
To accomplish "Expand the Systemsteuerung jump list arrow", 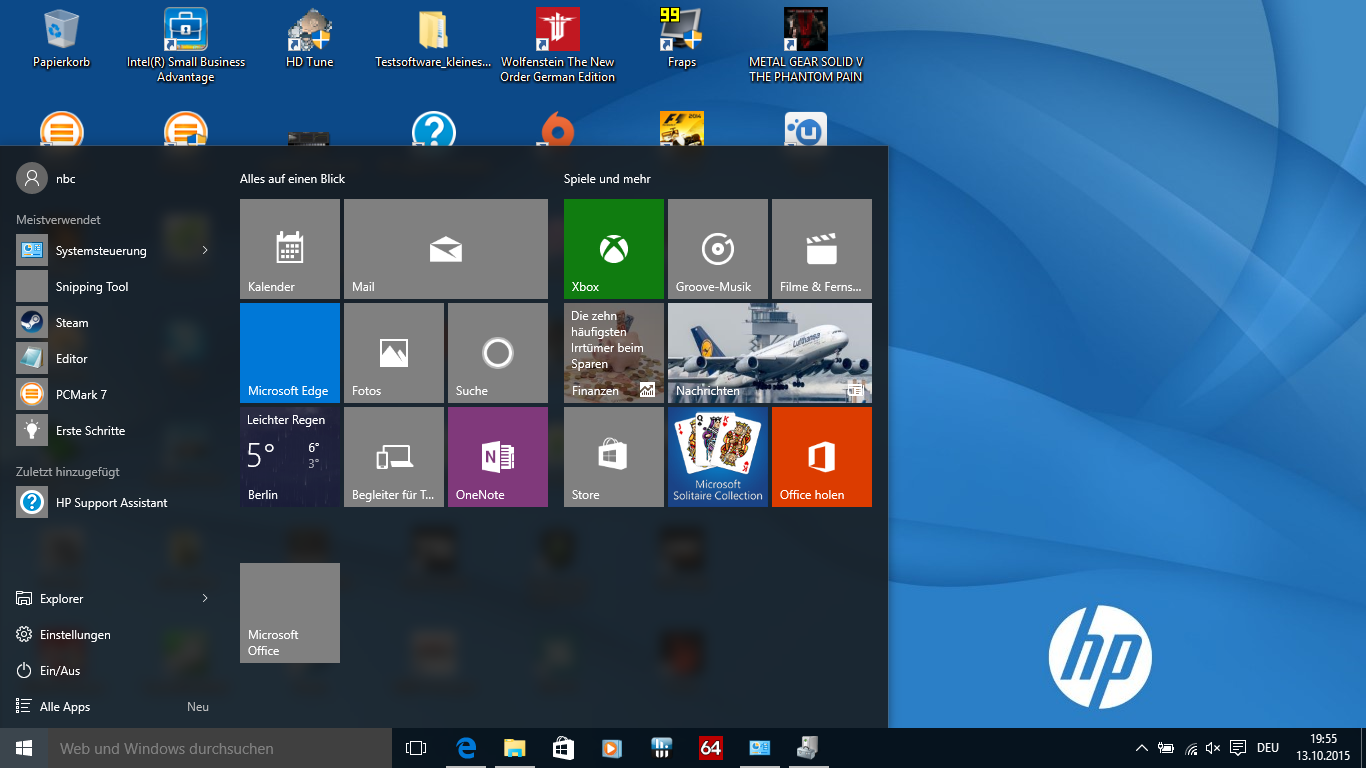I will click(x=205, y=250).
